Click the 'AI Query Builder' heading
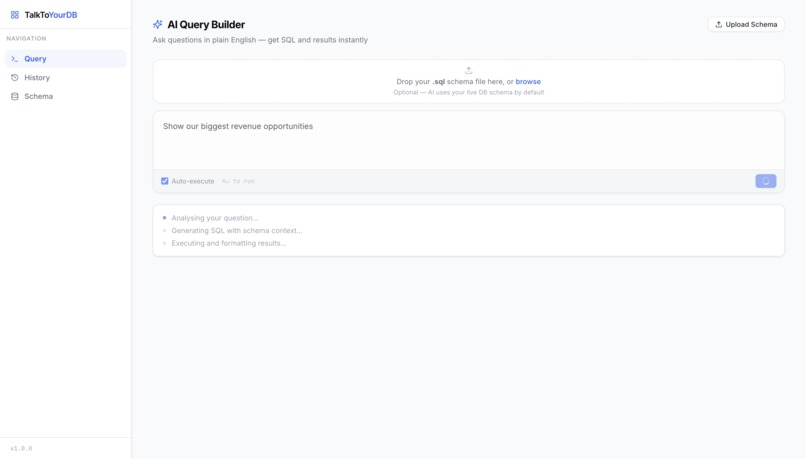 (206, 24)
